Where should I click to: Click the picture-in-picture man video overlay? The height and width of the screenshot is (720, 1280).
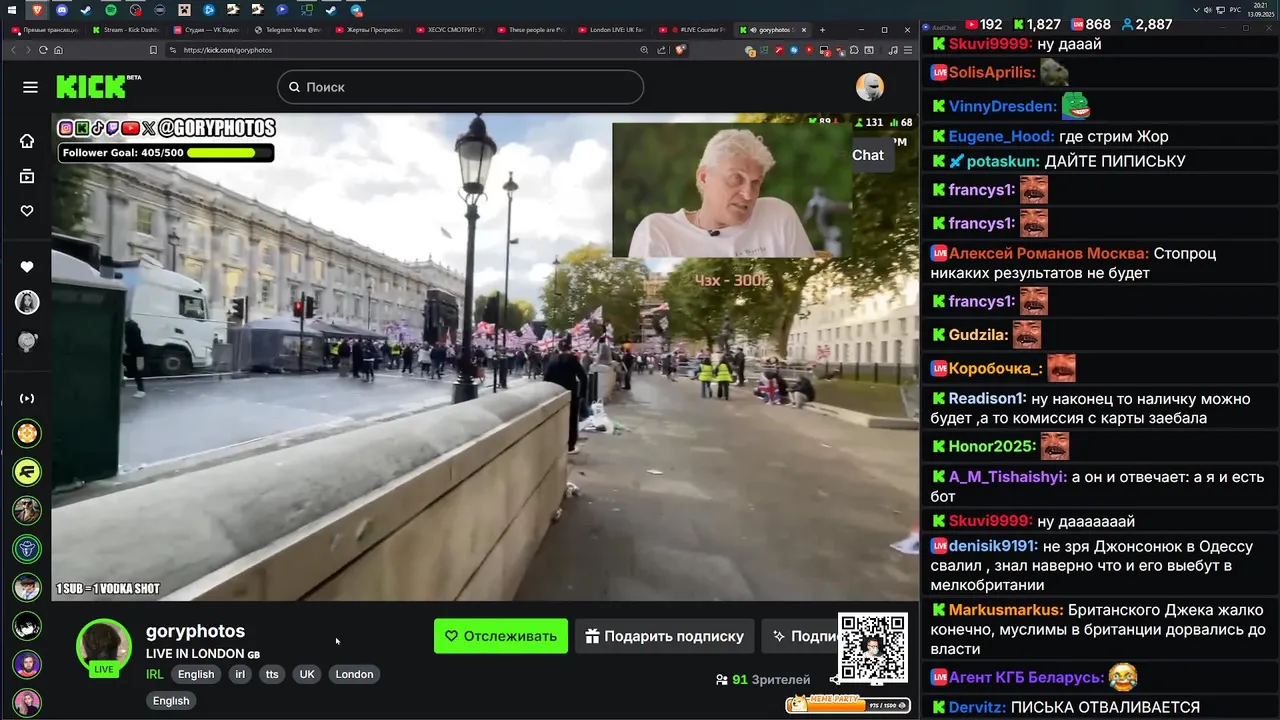[732, 190]
